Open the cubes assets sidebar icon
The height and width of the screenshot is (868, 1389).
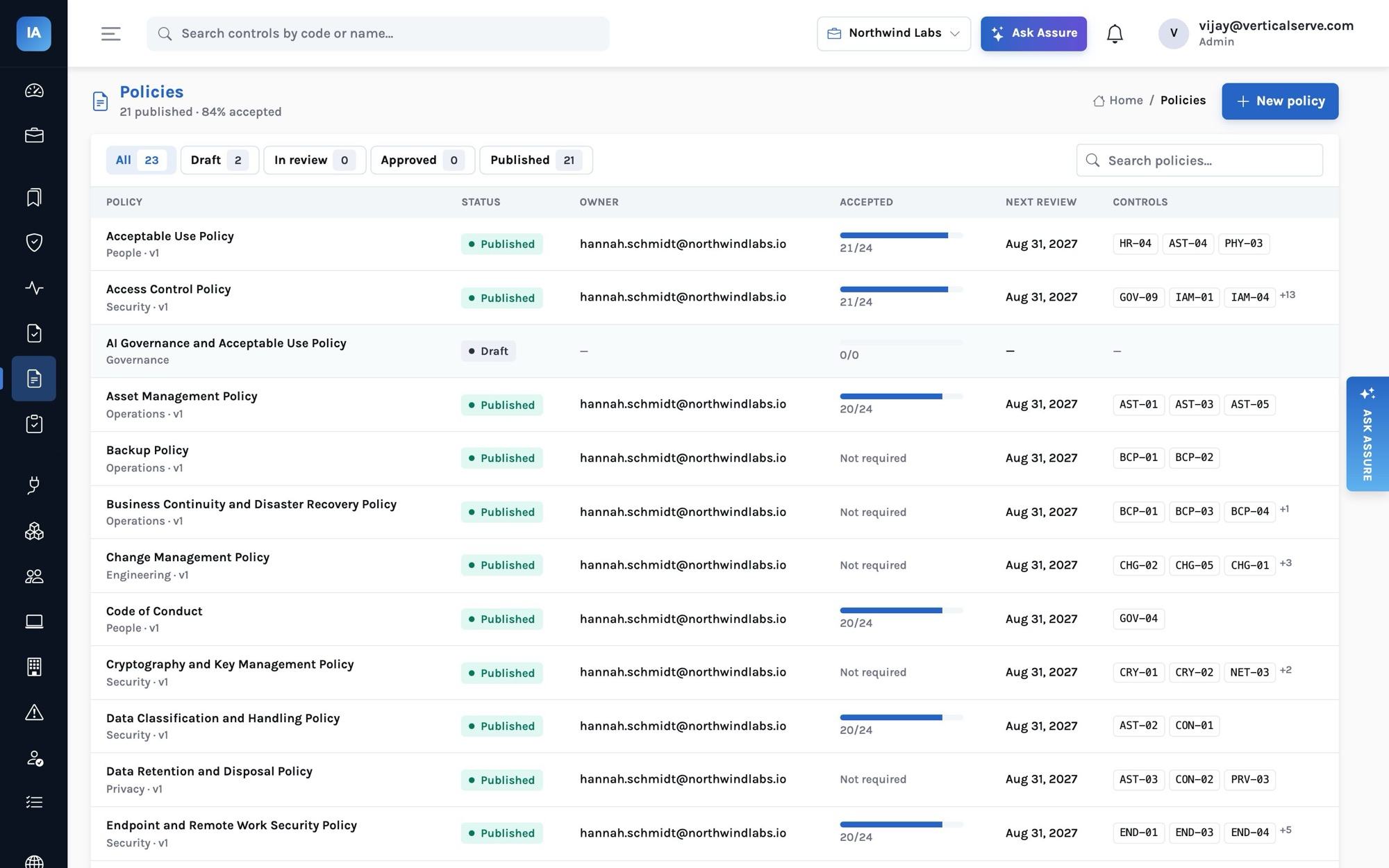(x=34, y=531)
